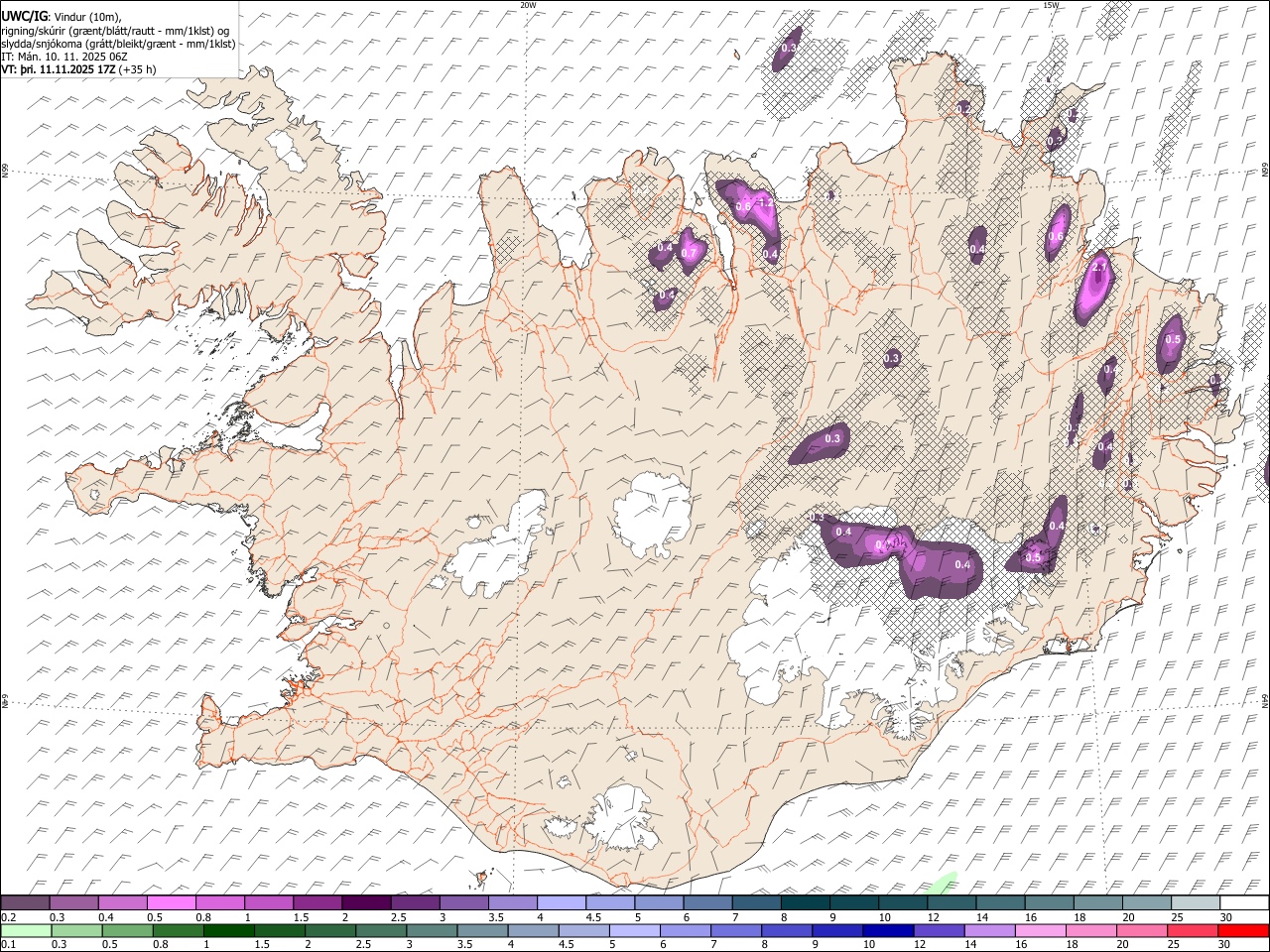Pick the grey-teal 16 swatch in upper legend row

tap(1049, 902)
